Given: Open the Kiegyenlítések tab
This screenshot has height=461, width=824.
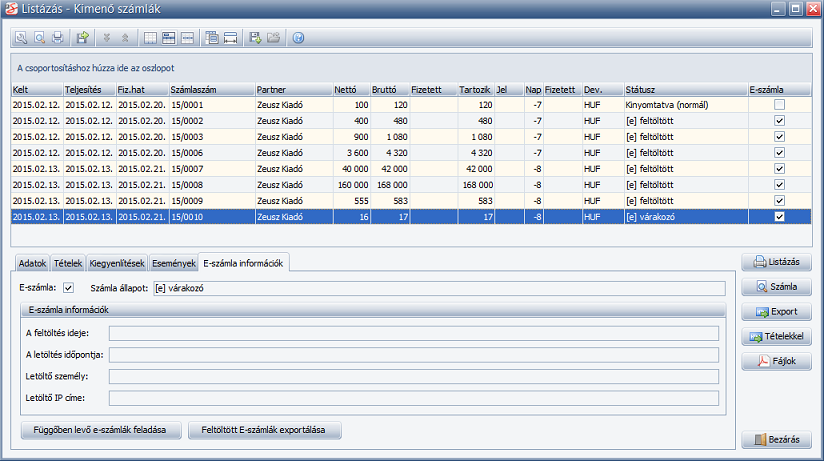Looking at the screenshot, I should [117, 263].
